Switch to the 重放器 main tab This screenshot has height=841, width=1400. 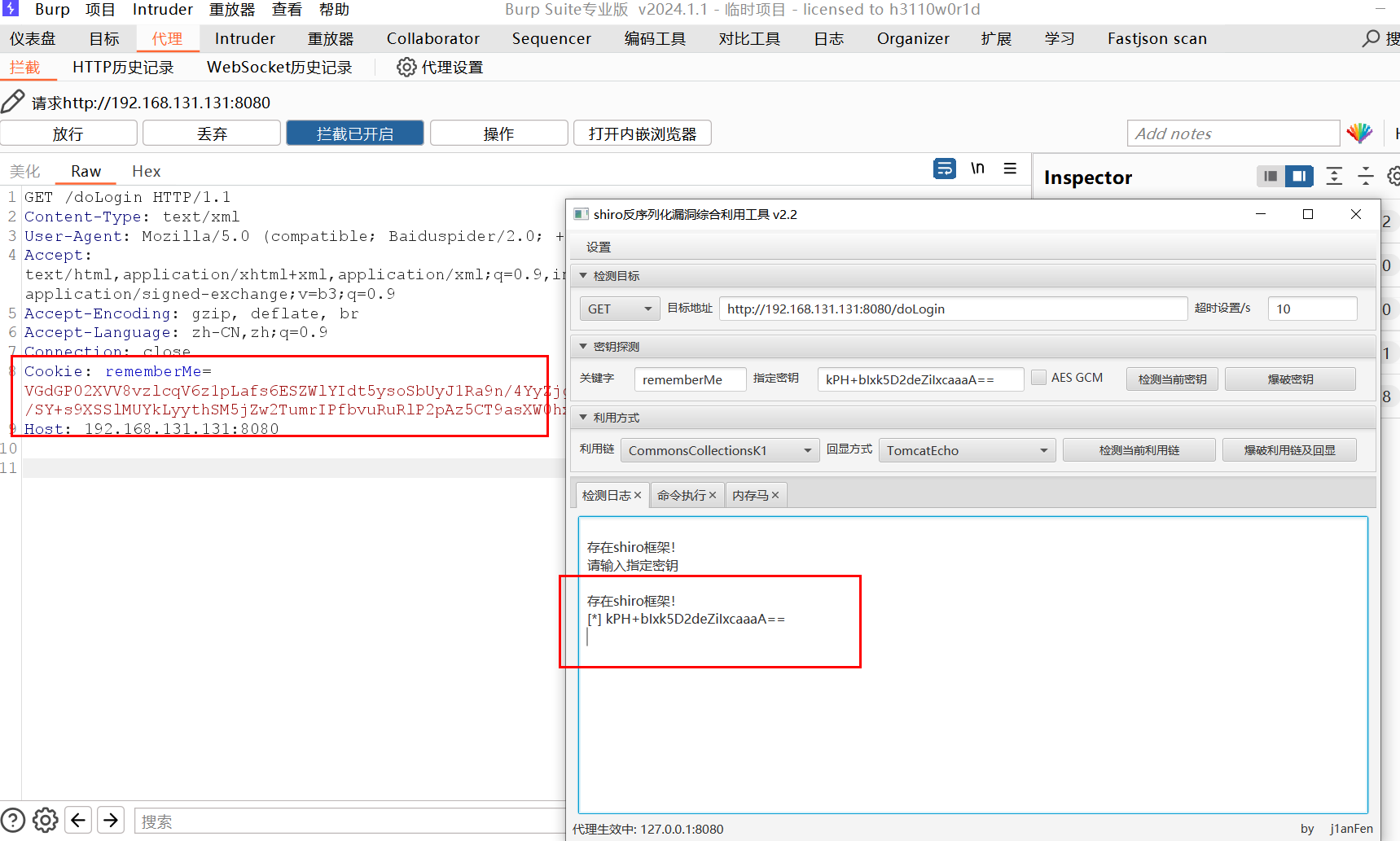331,38
